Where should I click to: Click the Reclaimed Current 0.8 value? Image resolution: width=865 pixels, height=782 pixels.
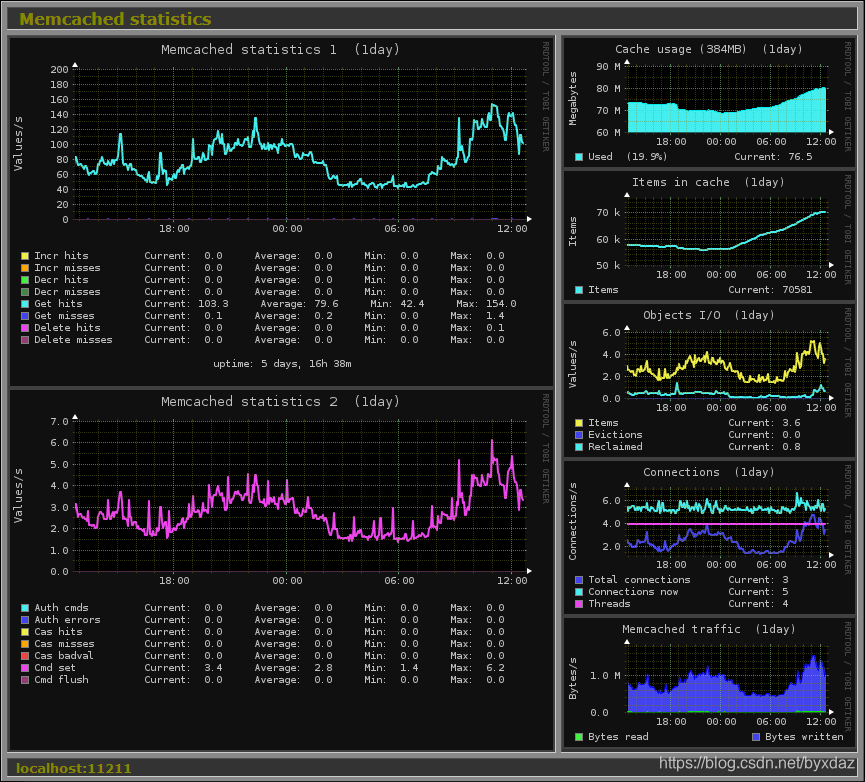pos(791,447)
